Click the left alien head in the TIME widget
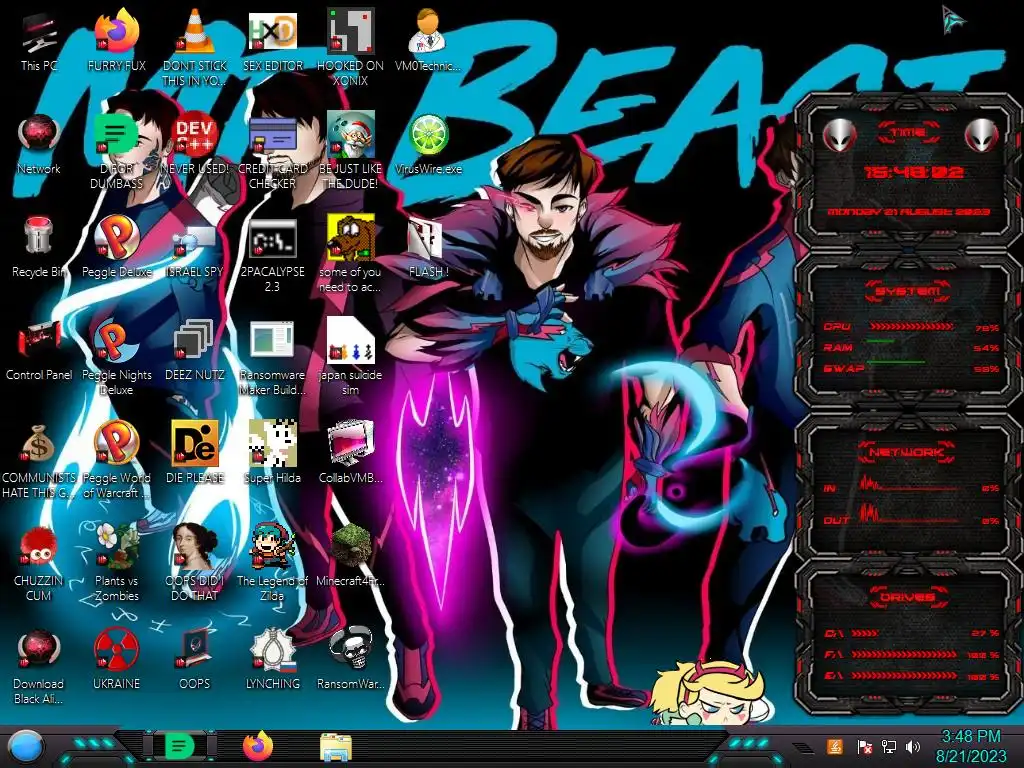This screenshot has height=768, width=1024. pos(839,135)
